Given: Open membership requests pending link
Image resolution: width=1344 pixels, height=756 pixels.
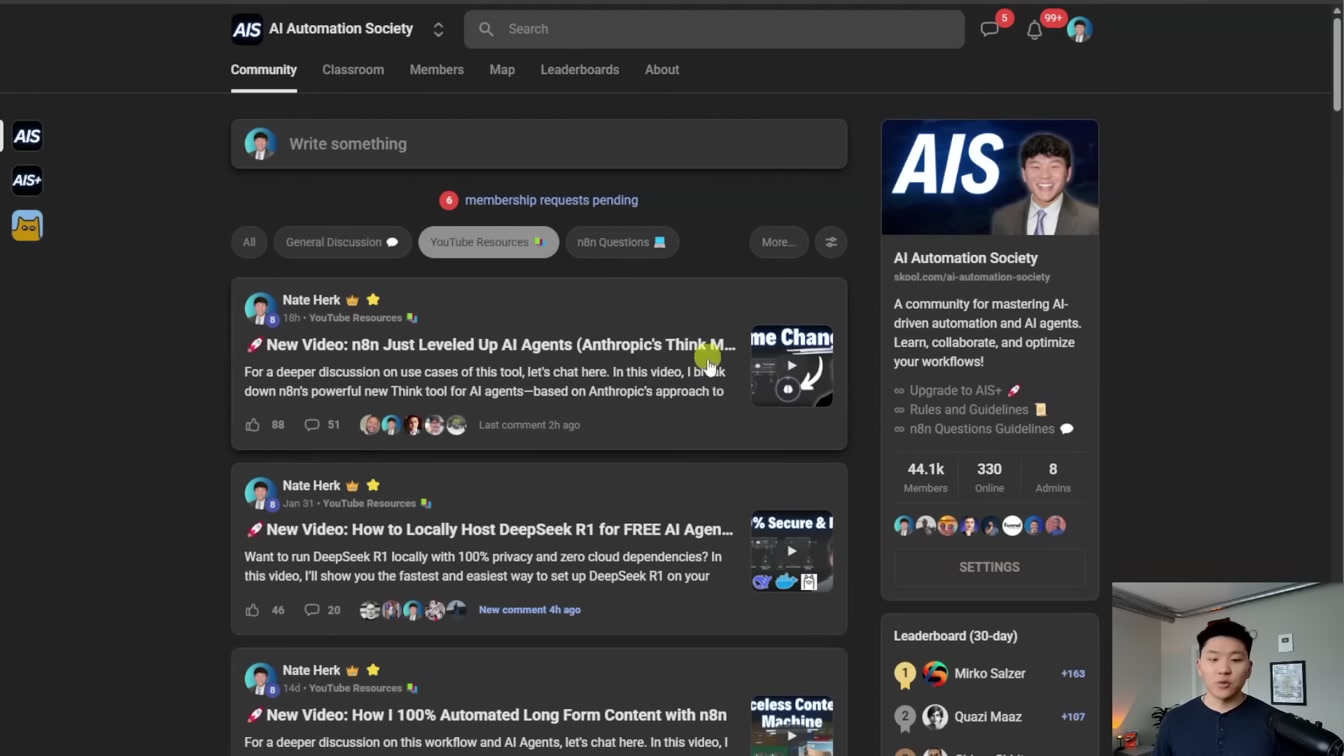Looking at the screenshot, I should (x=551, y=200).
